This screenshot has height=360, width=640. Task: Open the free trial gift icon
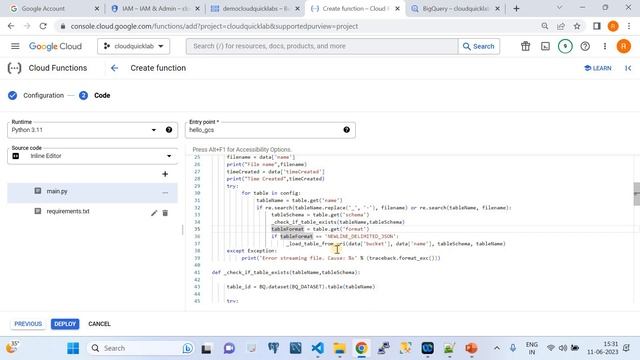point(525,46)
